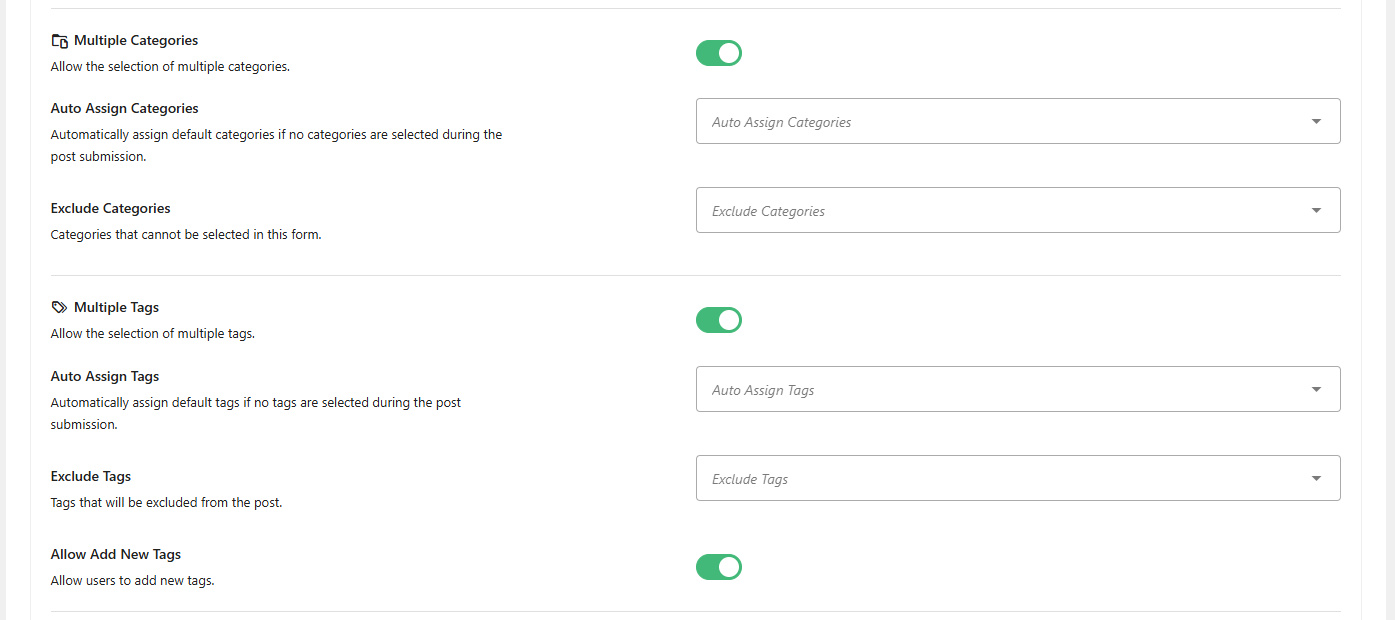Image resolution: width=1395 pixels, height=620 pixels.
Task: Click text 'Allow users to add new tags.'
Action: pyautogui.click(x=133, y=580)
